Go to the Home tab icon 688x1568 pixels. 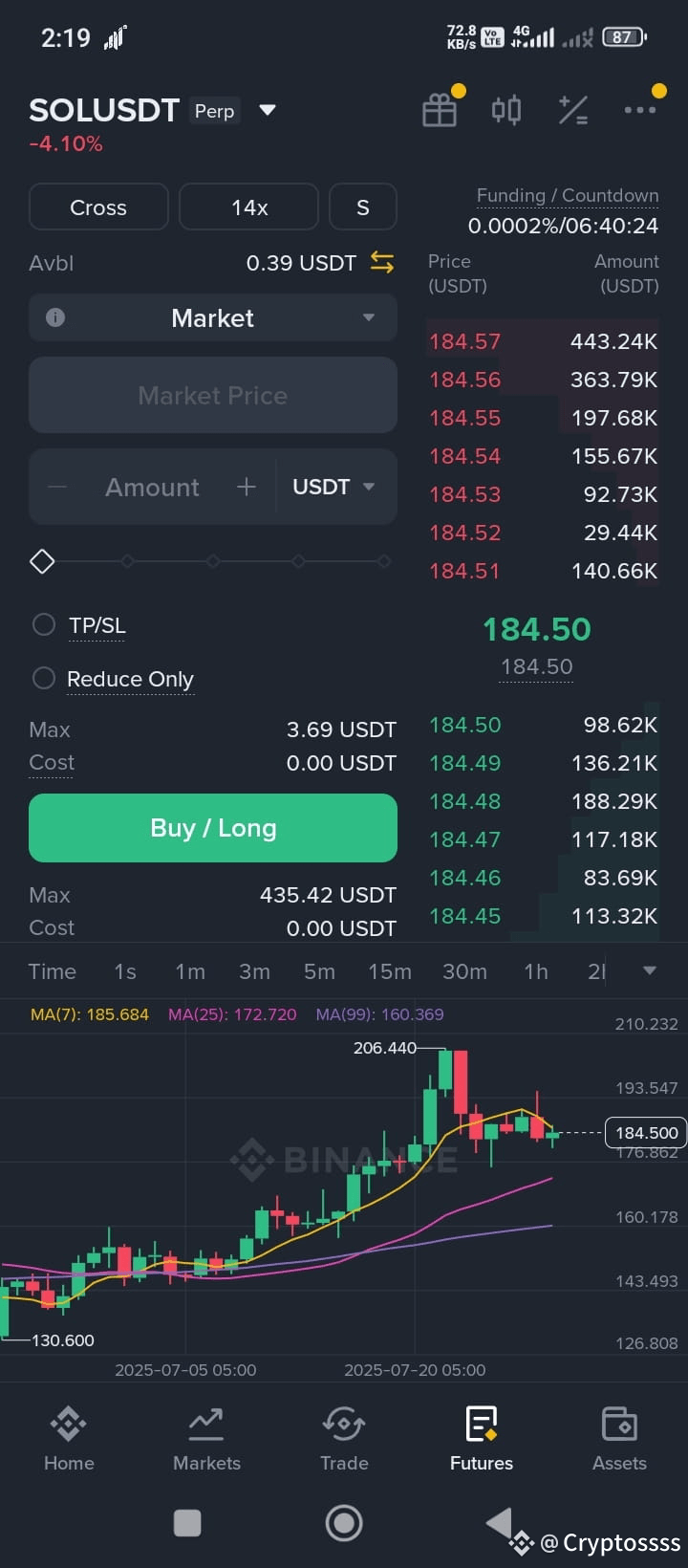point(69,1424)
